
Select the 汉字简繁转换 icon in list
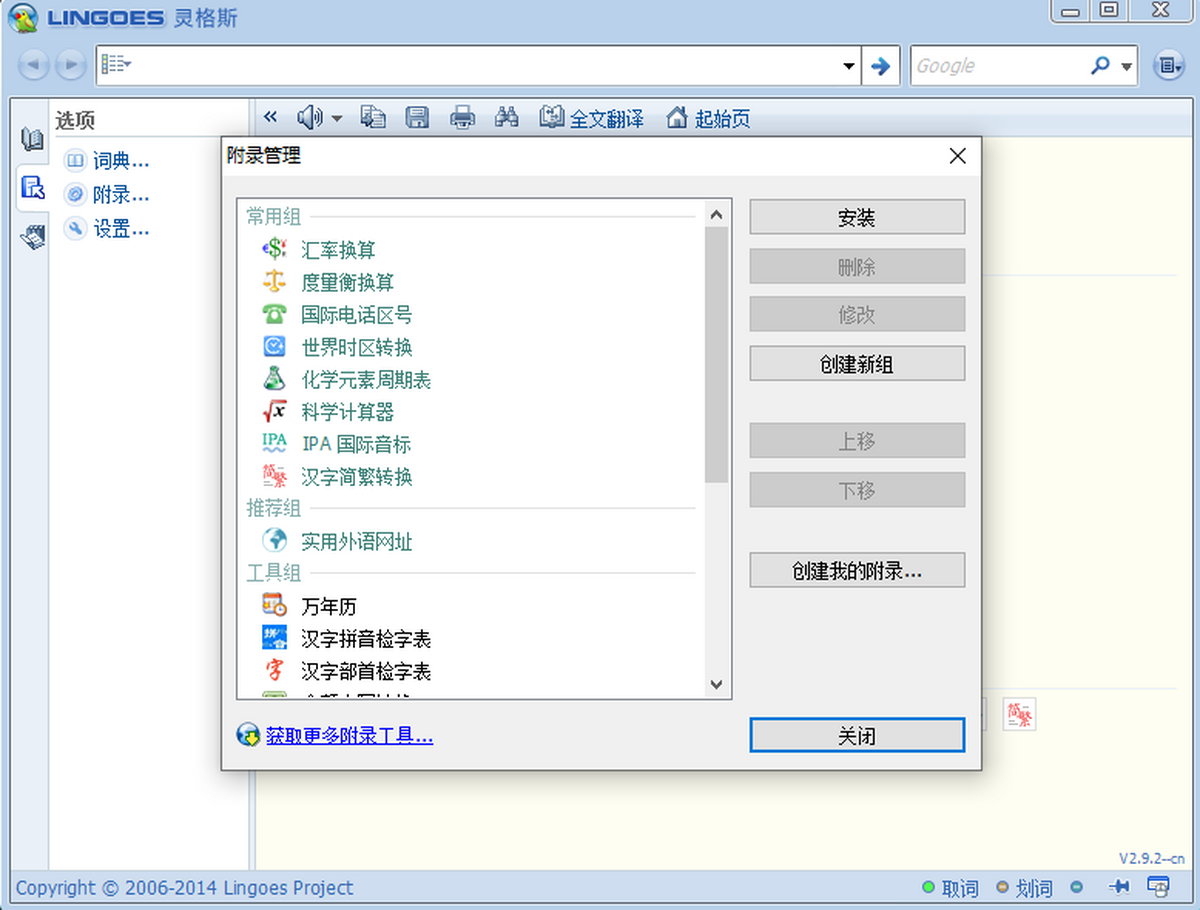click(x=274, y=476)
